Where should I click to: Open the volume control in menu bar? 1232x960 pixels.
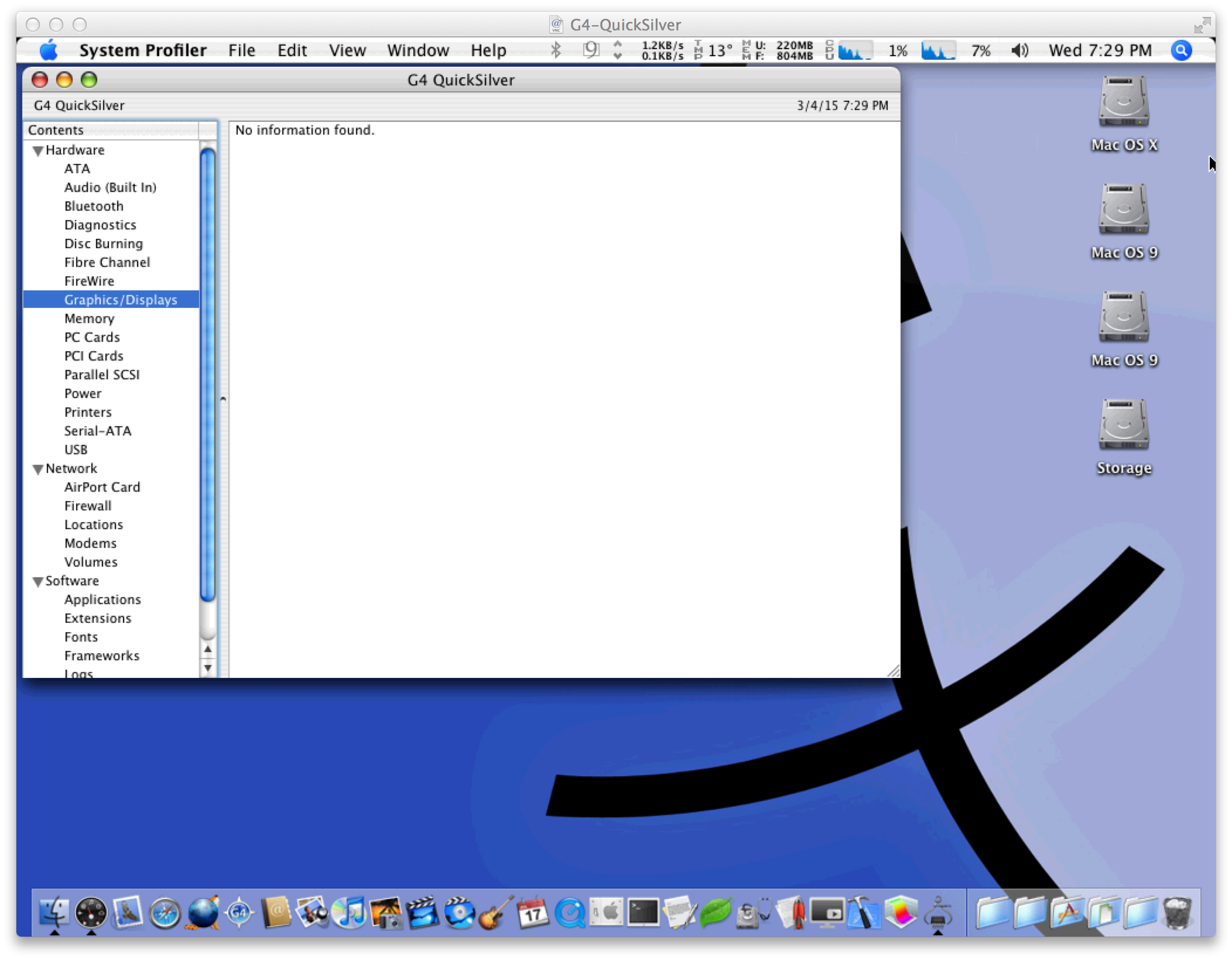(x=1019, y=50)
